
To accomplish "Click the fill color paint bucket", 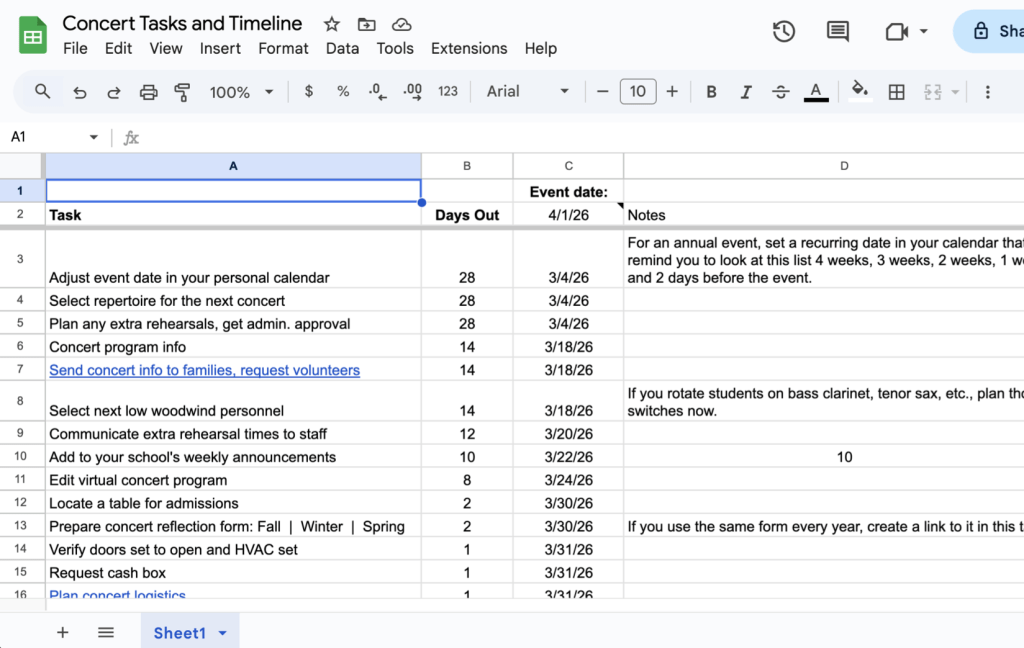I will (859, 91).
